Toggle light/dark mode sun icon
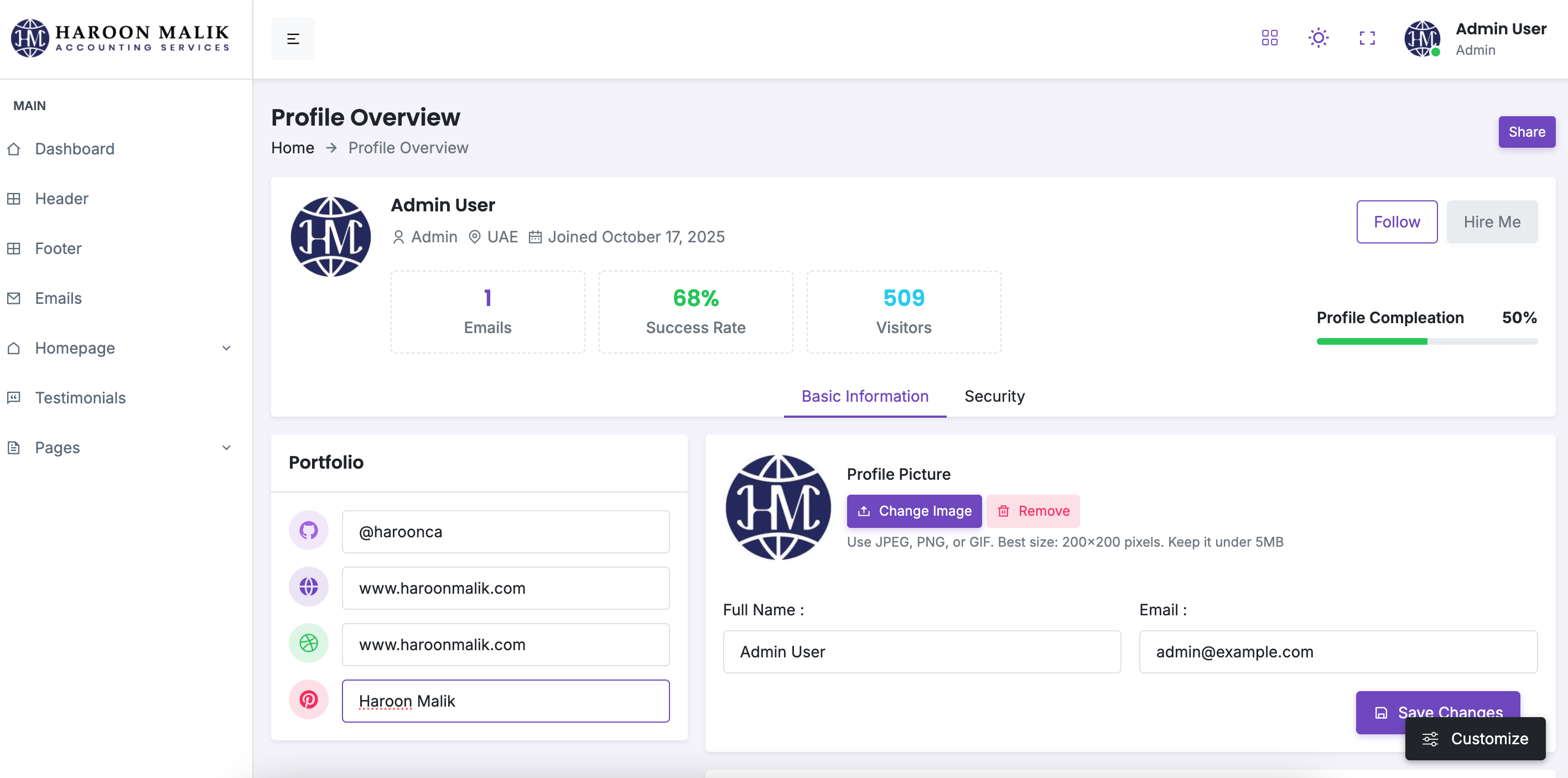 (1318, 38)
